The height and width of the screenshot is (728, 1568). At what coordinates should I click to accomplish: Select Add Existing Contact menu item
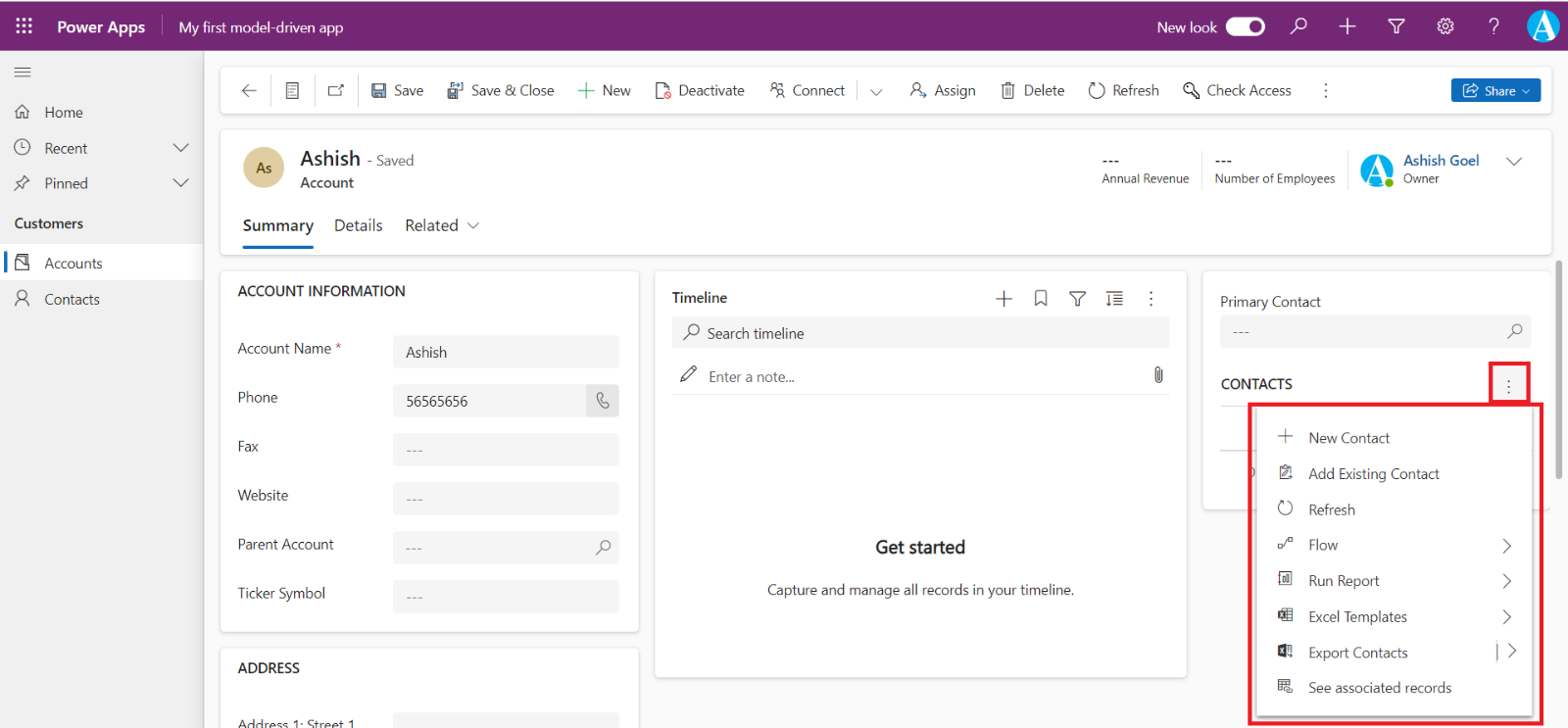(1373, 474)
